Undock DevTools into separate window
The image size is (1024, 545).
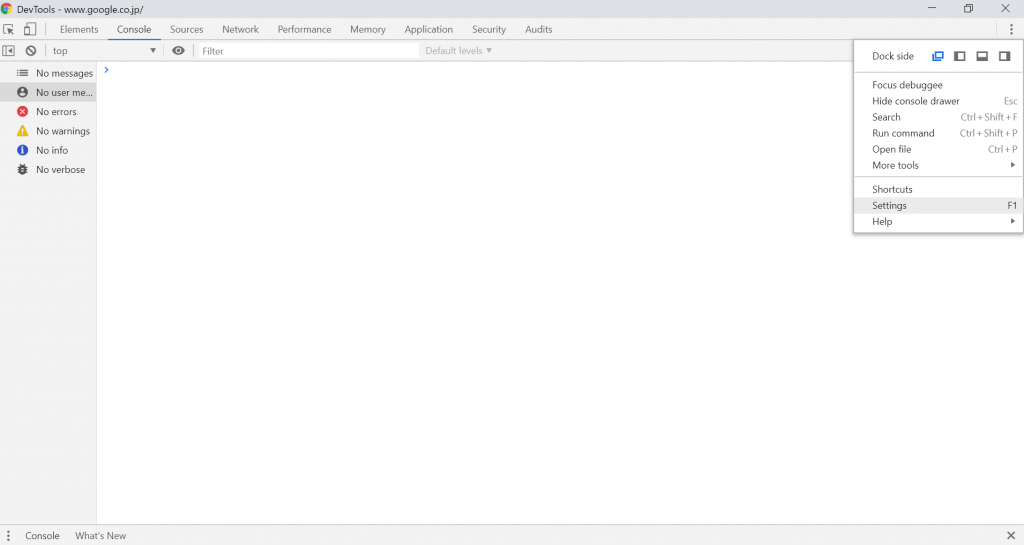pyautogui.click(x=938, y=56)
